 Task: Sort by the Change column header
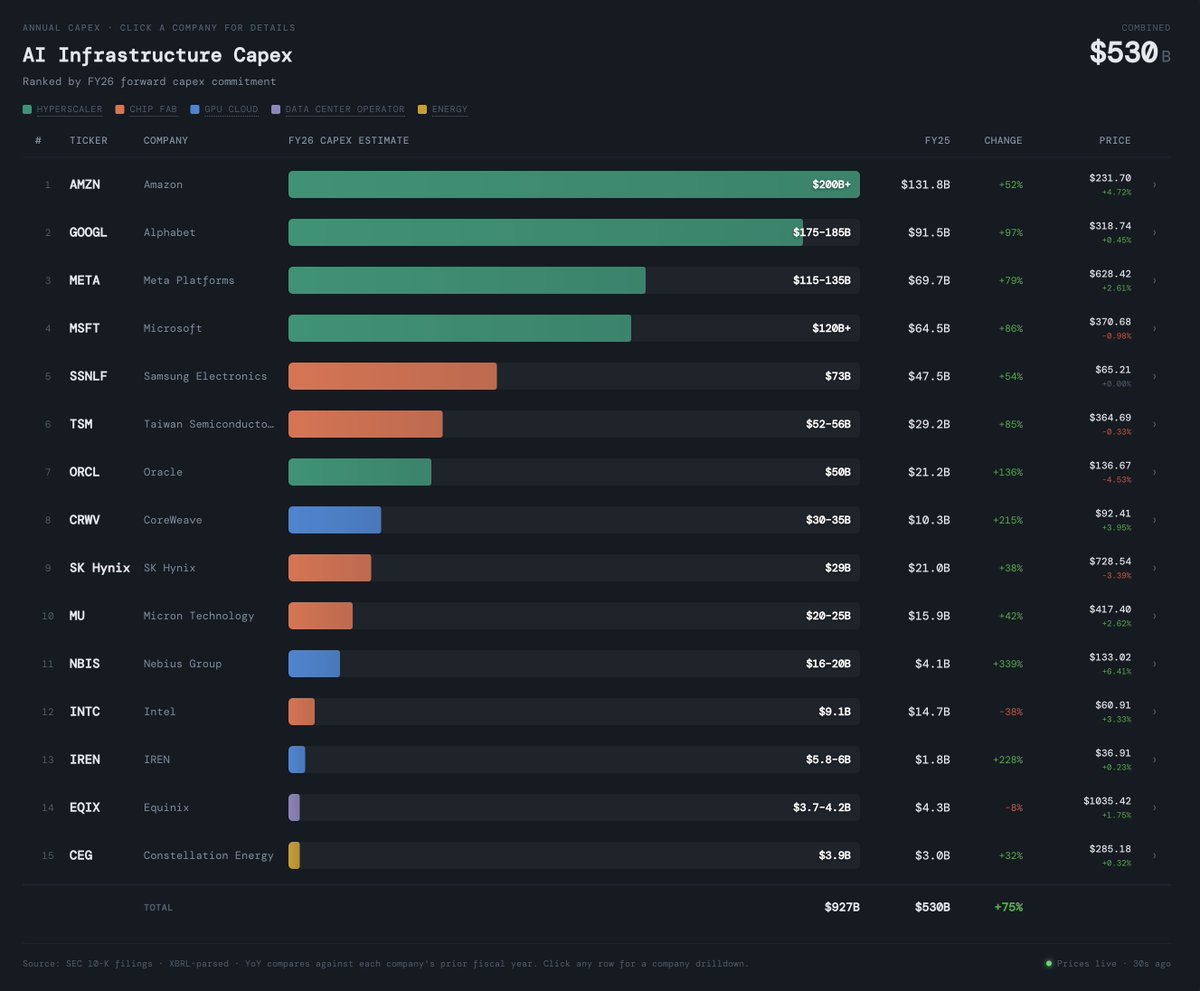tap(1003, 141)
